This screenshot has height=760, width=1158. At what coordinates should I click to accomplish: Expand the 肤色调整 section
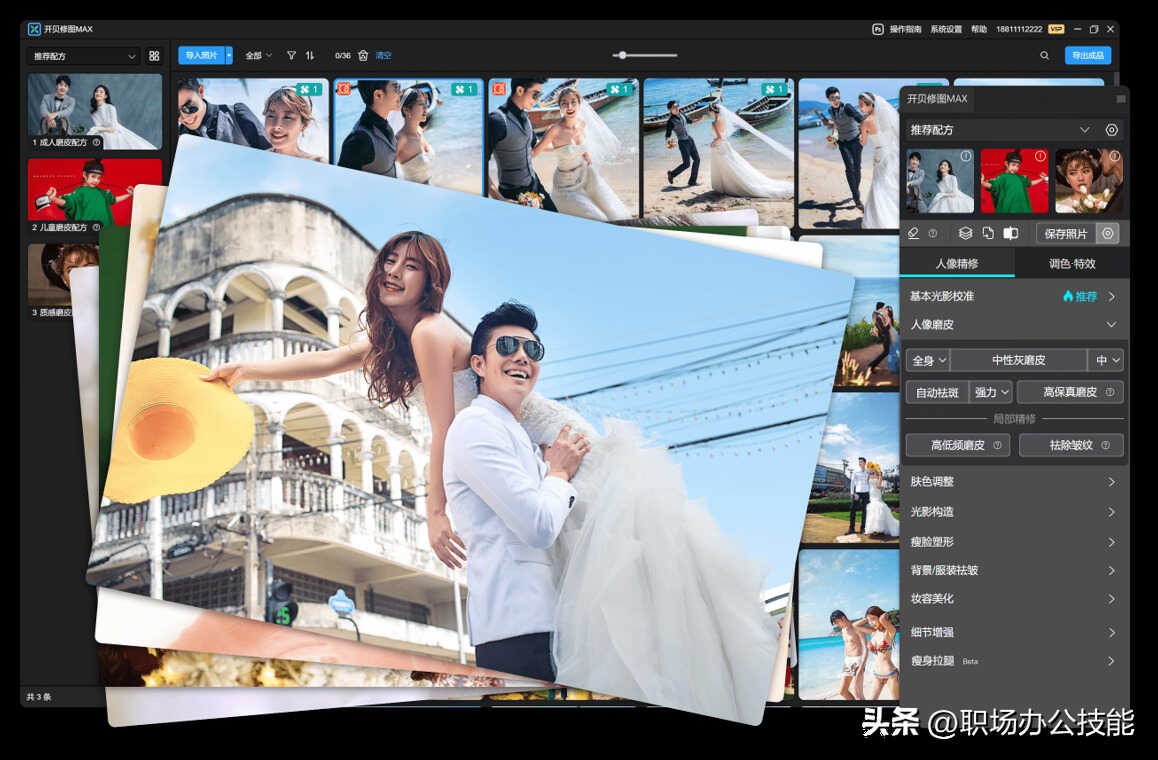click(x=1014, y=482)
